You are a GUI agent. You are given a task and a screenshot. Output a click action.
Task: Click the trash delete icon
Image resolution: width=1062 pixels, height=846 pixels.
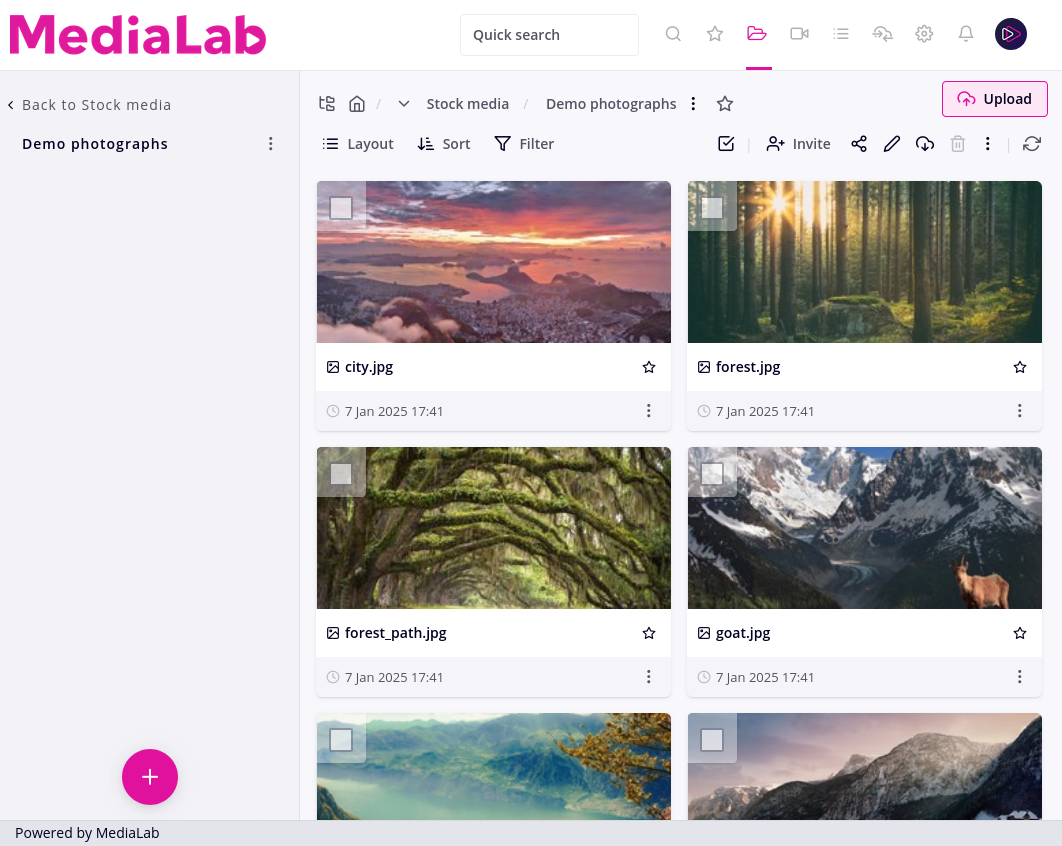point(958,144)
